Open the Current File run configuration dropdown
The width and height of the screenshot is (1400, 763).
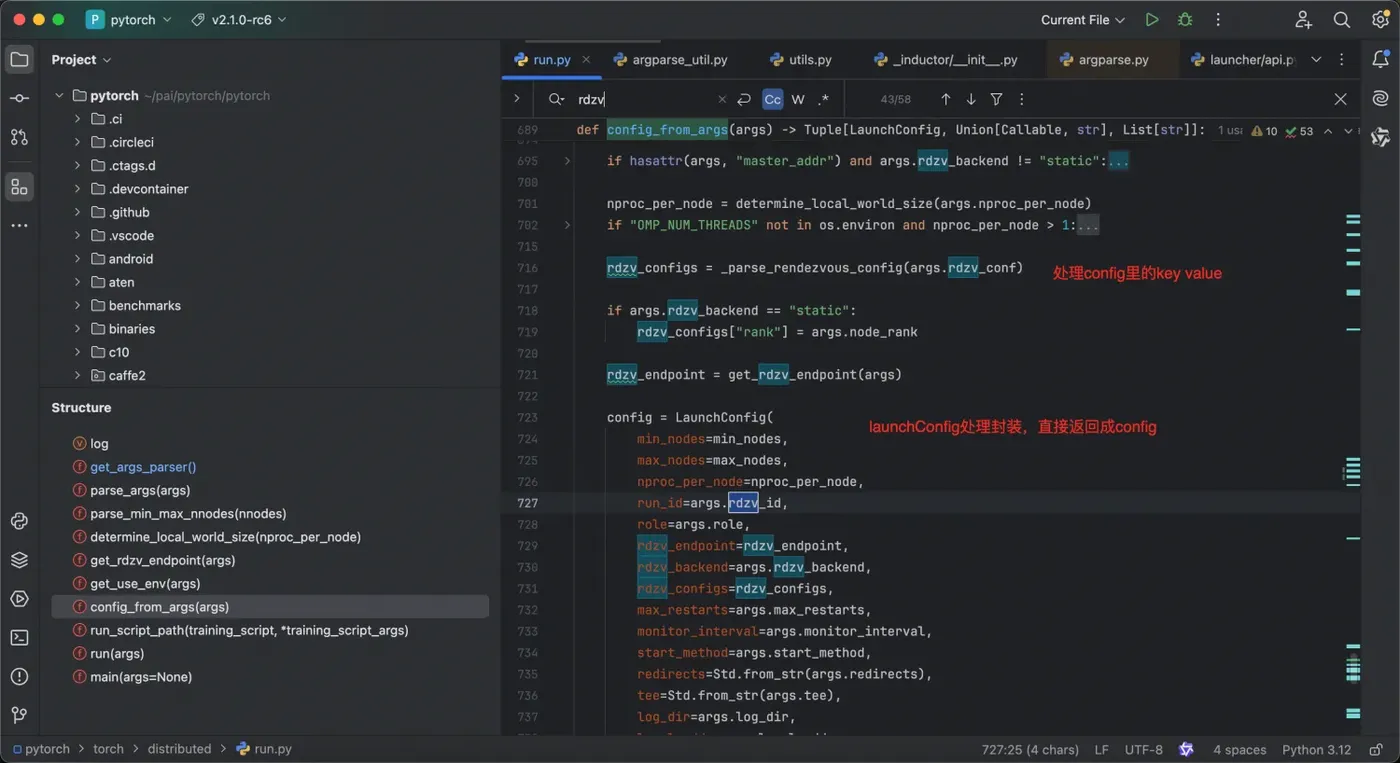(1082, 20)
